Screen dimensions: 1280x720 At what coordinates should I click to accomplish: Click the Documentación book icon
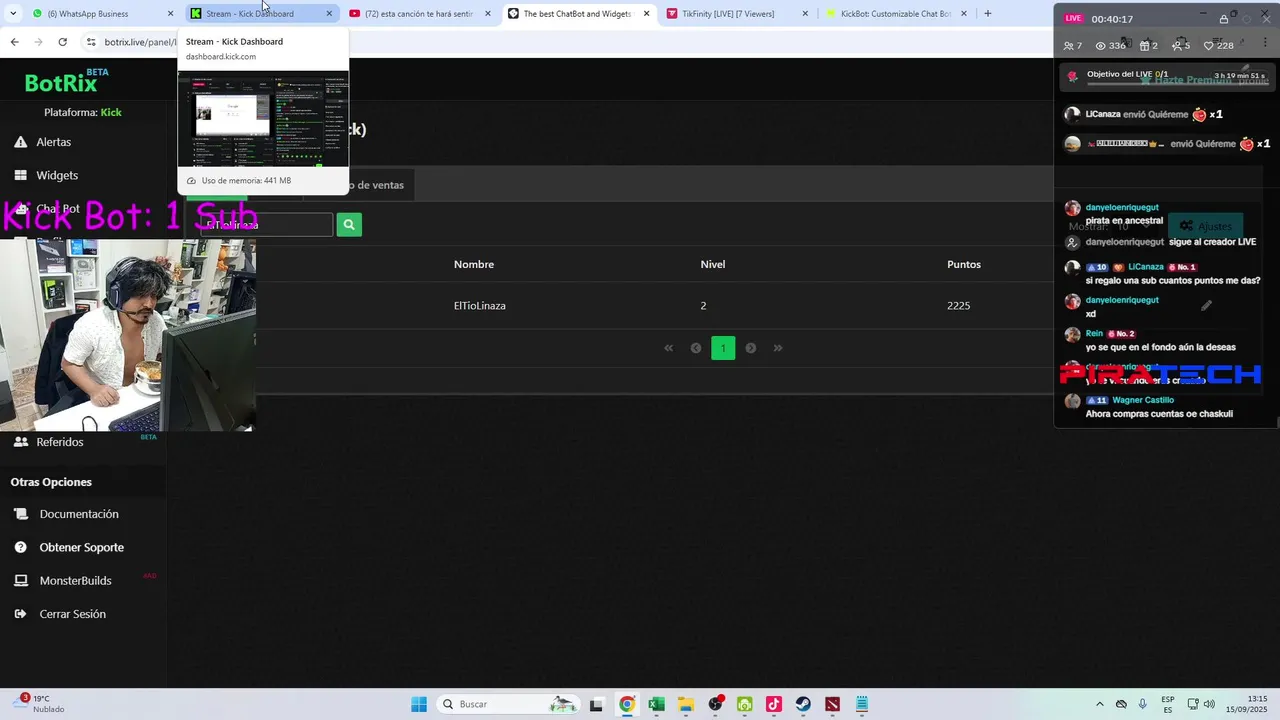coord(21,514)
